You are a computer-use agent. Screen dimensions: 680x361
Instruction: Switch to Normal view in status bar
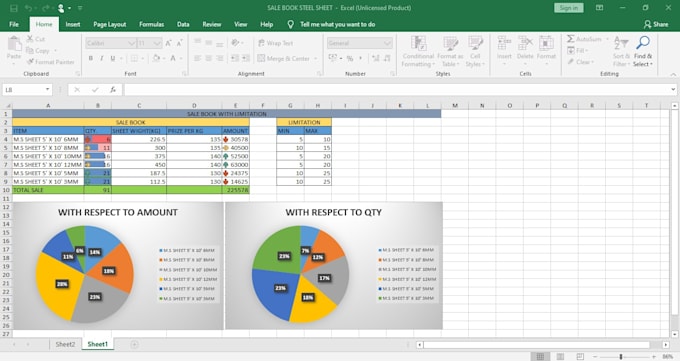540,356
